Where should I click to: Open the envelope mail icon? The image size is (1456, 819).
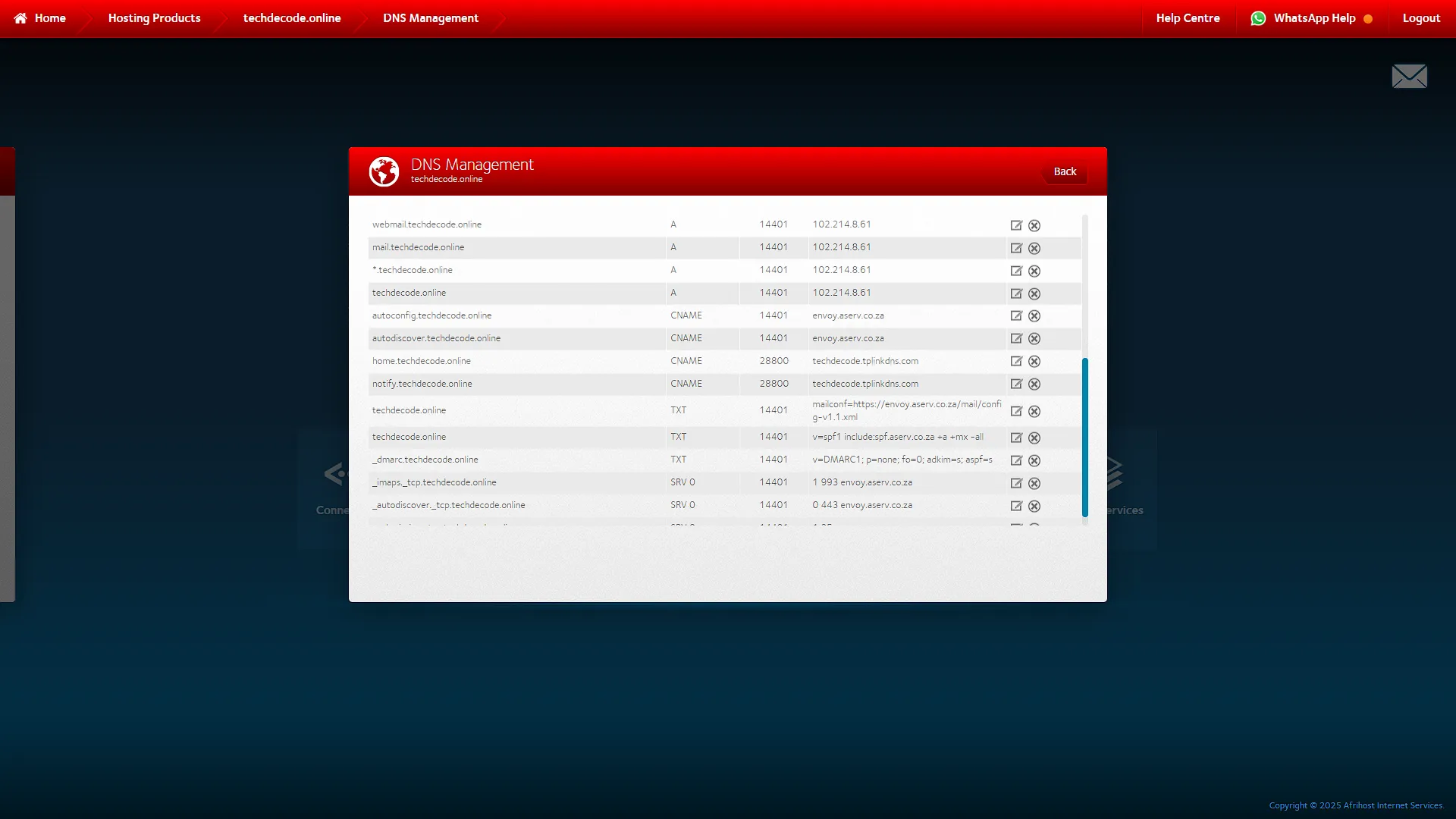[1409, 76]
